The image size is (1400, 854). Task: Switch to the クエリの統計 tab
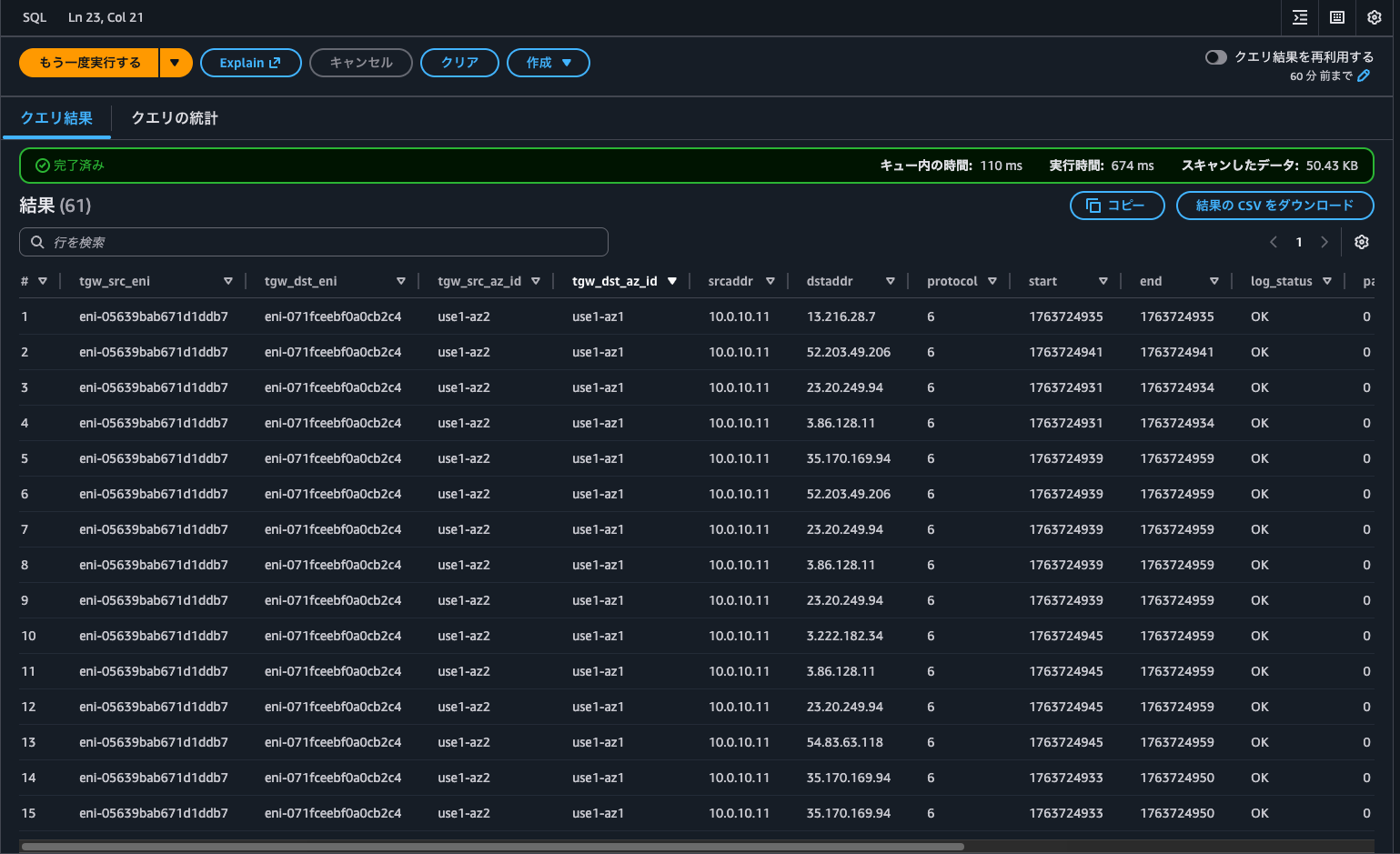pos(175,118)
